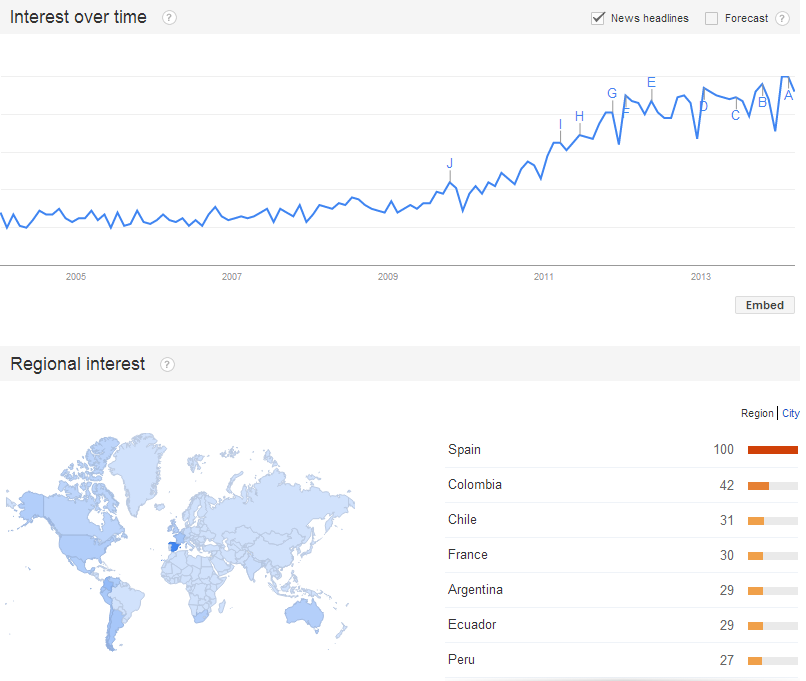This screenshot has width=806, height=681.
Task: Click news headline marker E
Action: pyautogui.click(x=651, y=83)
